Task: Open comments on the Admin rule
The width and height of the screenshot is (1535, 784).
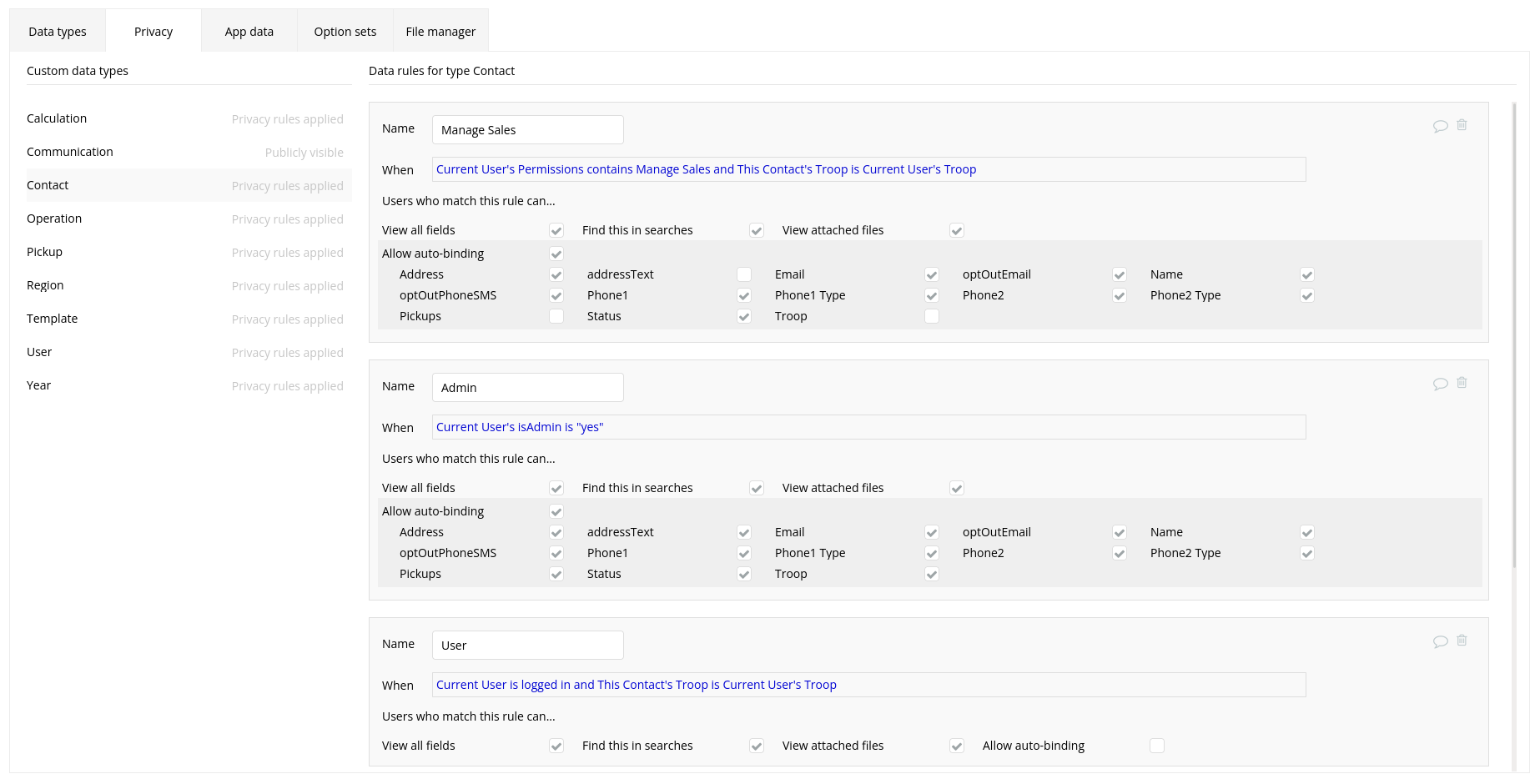Action: click(1441, 383)
